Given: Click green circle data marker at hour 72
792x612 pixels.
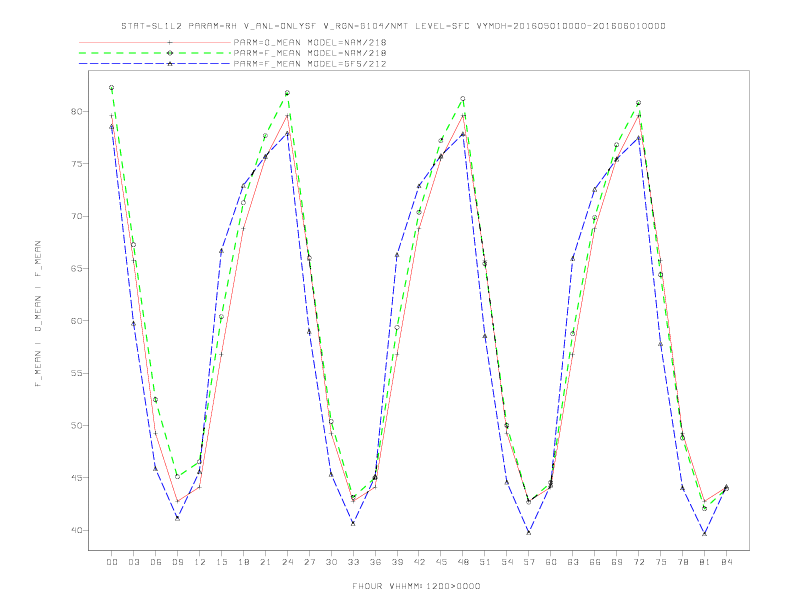Looking at the screenshot, I should coord(638,103).
